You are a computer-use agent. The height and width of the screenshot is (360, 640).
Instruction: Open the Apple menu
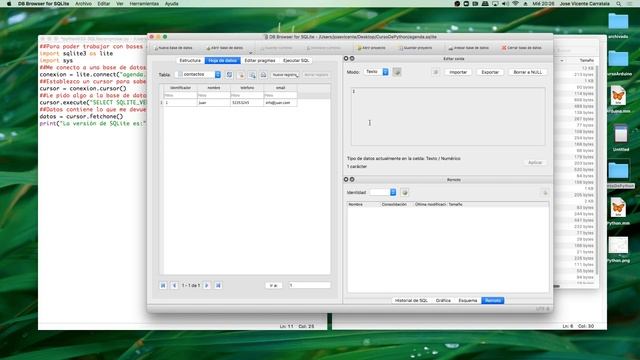pos(9,4)
